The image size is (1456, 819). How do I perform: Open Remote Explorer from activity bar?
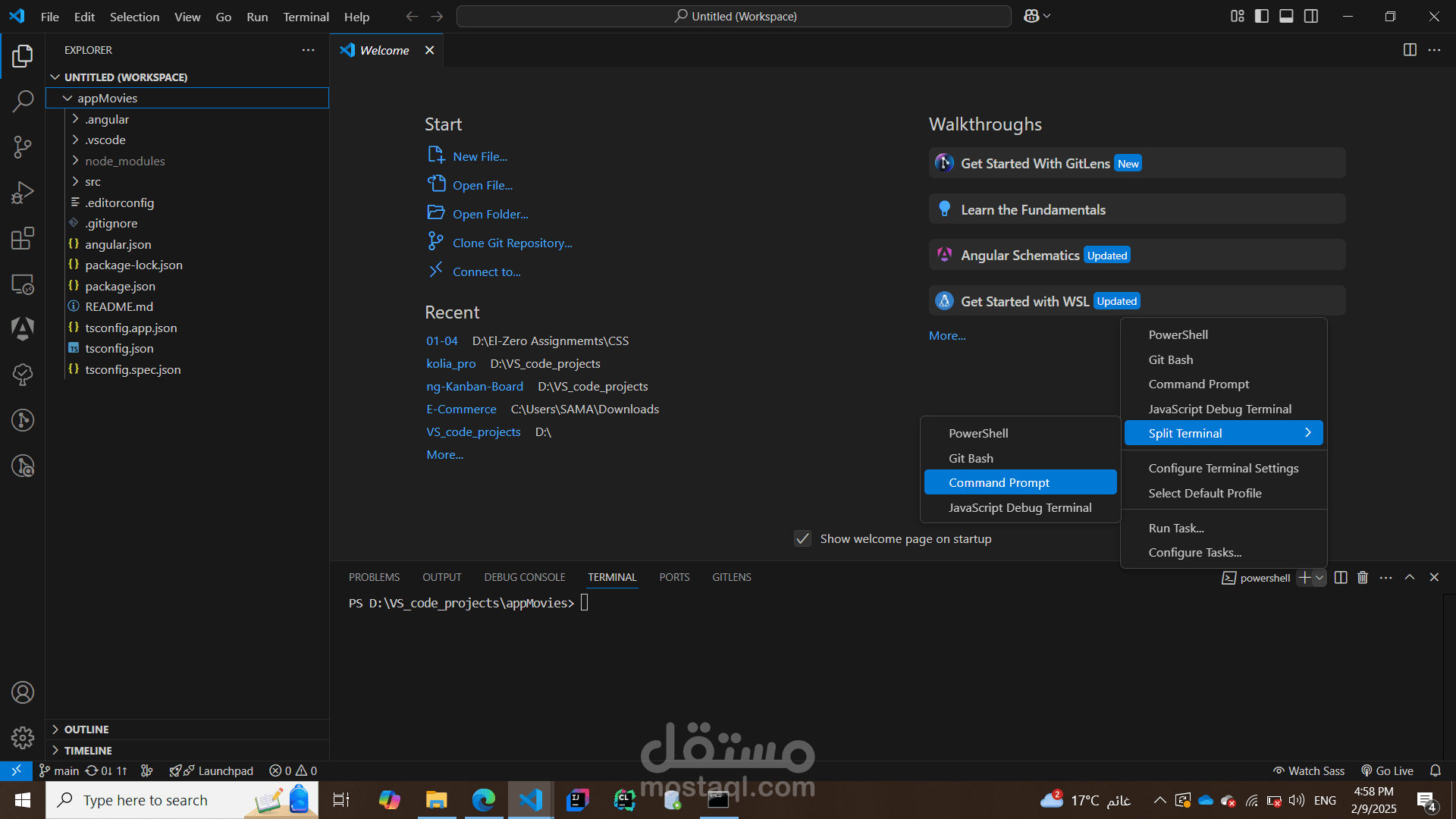(x=23, y=284)
